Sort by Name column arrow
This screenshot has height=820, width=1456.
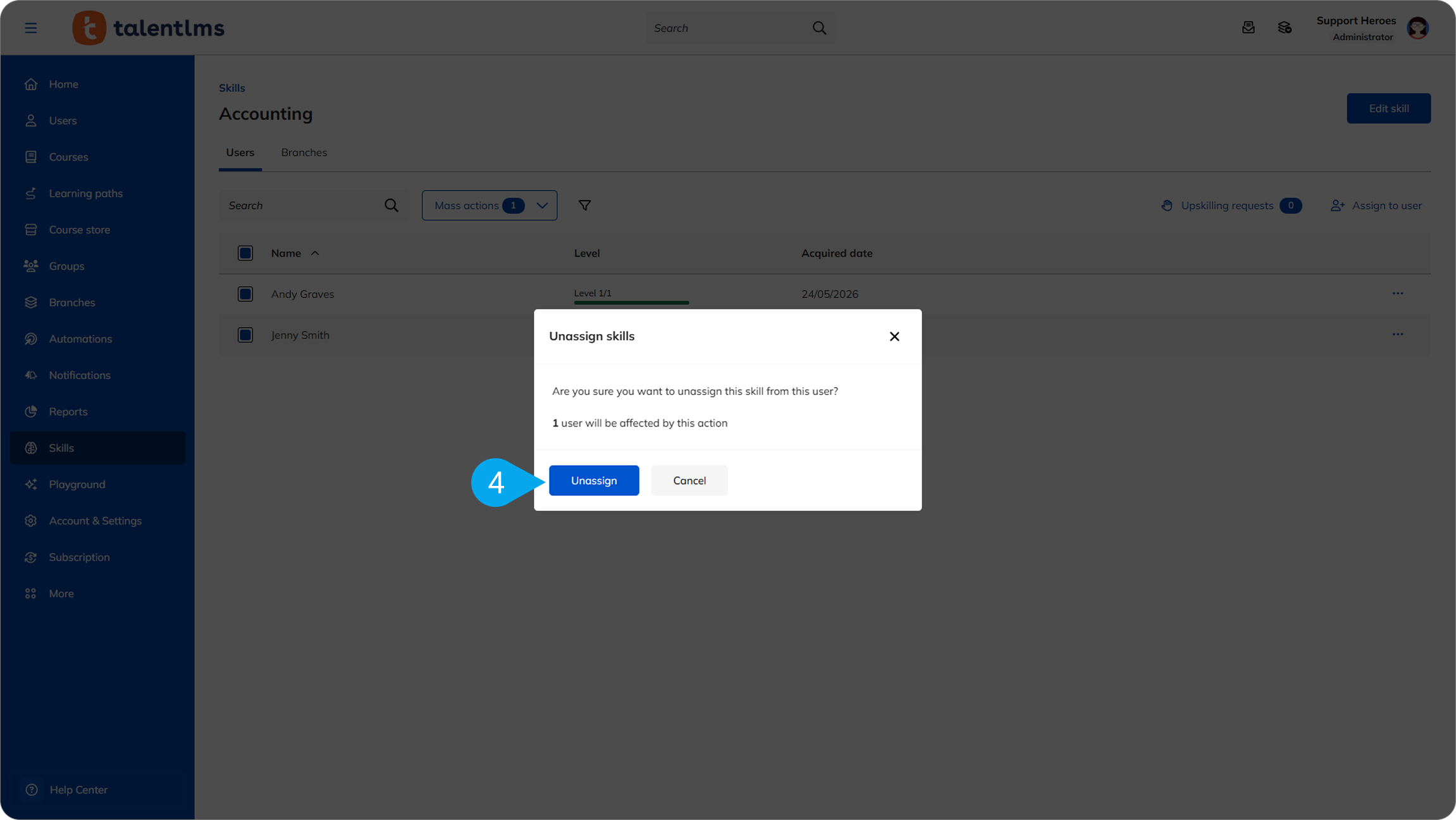(314, 253)
